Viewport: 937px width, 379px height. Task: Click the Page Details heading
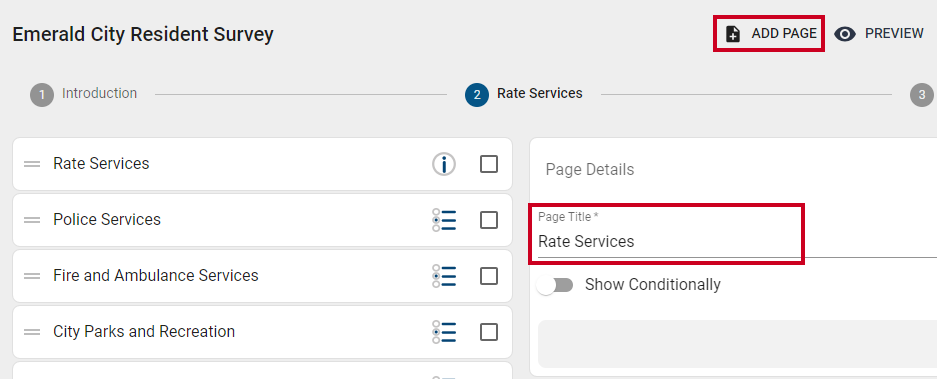tap(590, 170)
